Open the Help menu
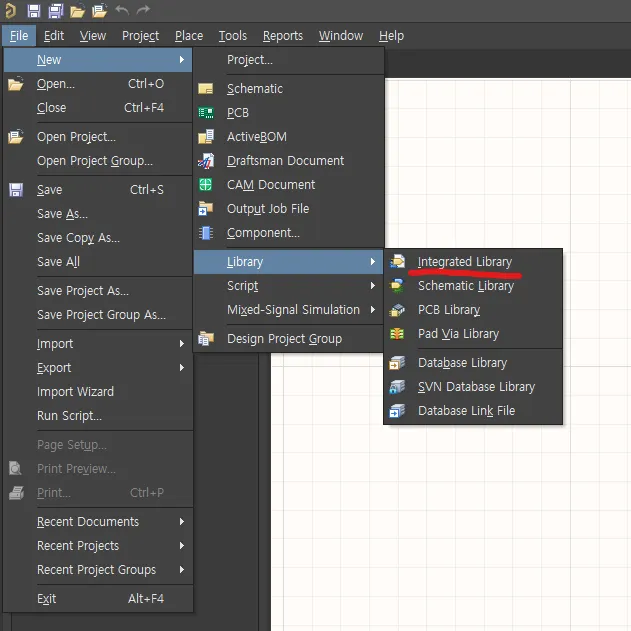Screen dimensions: 631x631 391,36
